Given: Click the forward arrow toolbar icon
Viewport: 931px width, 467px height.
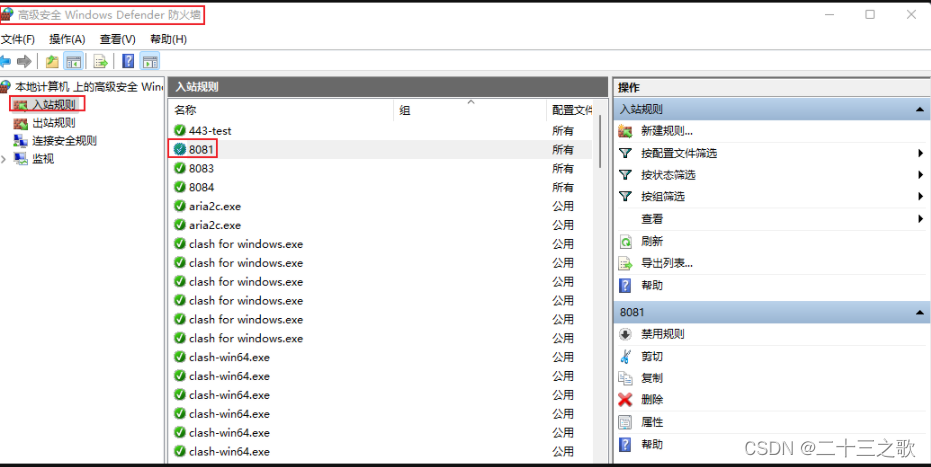Looking at the screenshot, I should (x=24, y=61).
